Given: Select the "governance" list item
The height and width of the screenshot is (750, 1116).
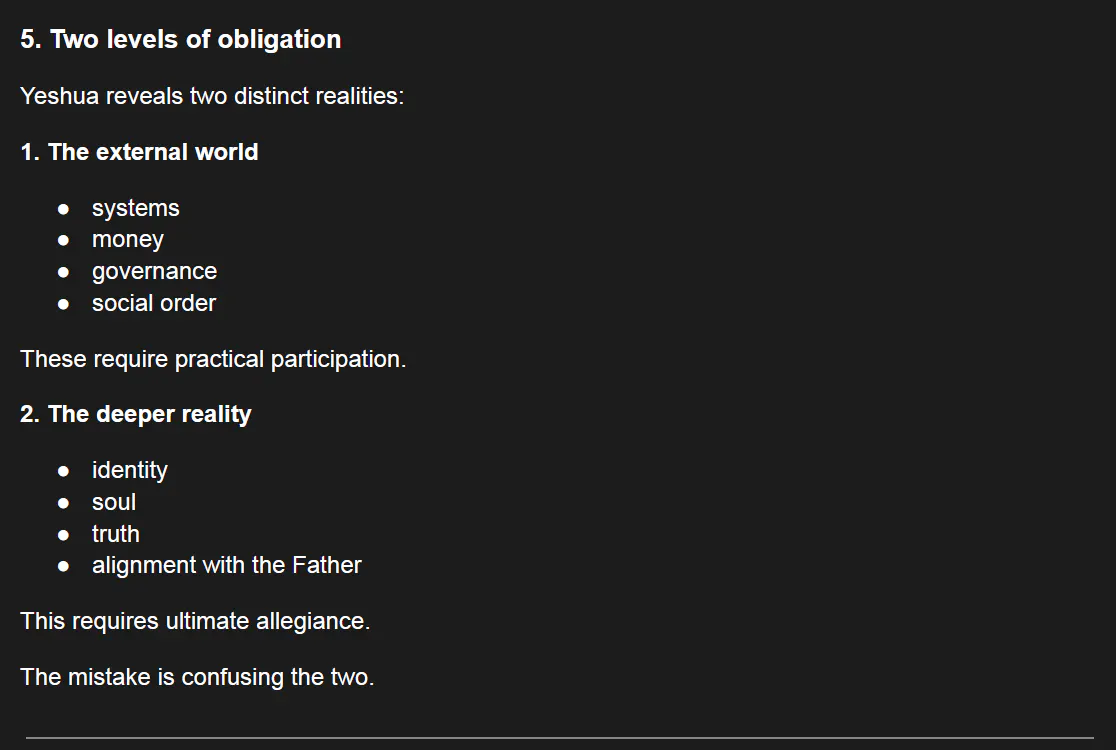Looking at the screenshot, I should point(154,271).
